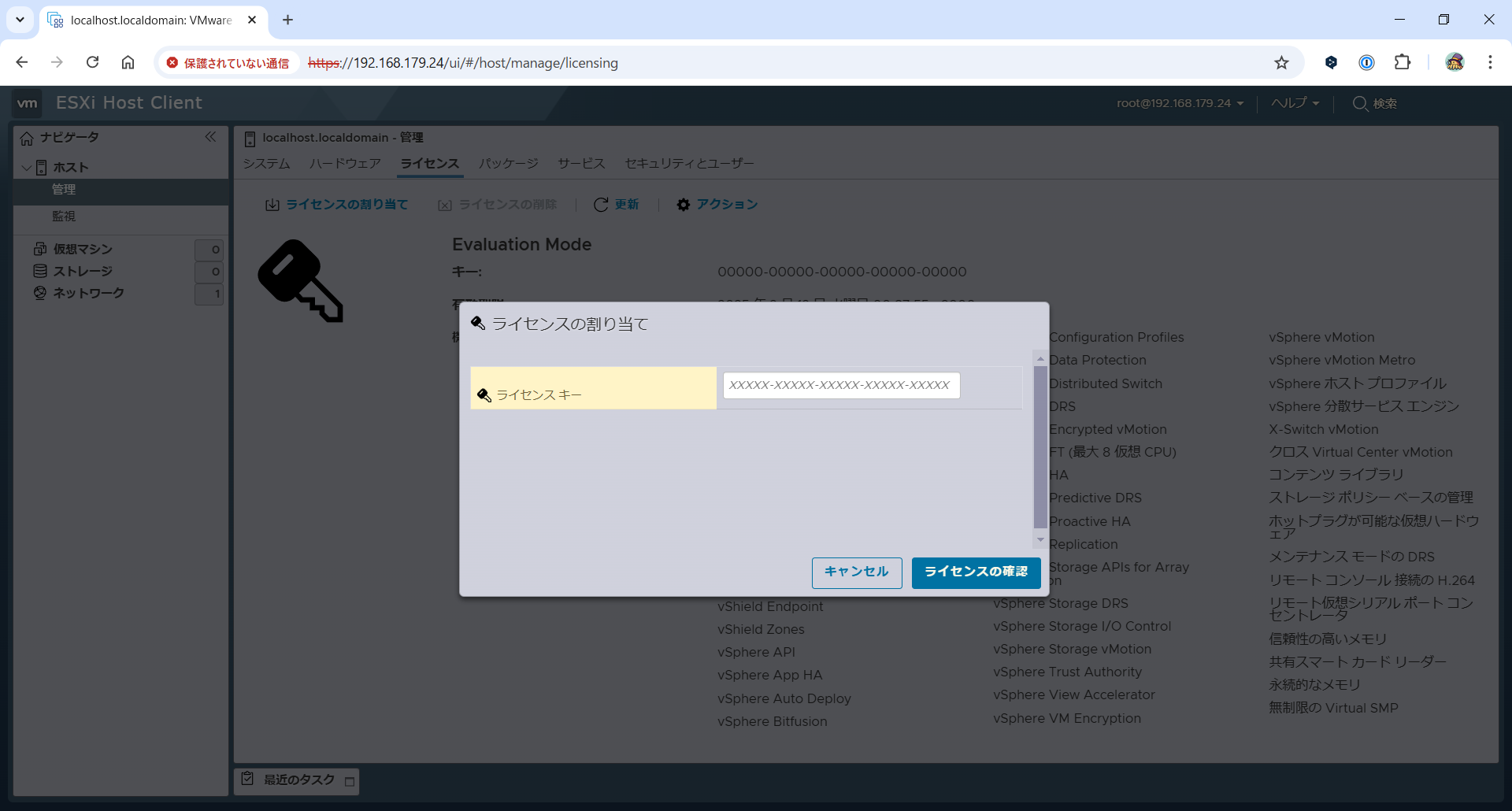This screenshot has height=811, width=1512.
Task: Click the refresh circular arrow icon
Action: (x=601, y=205)
